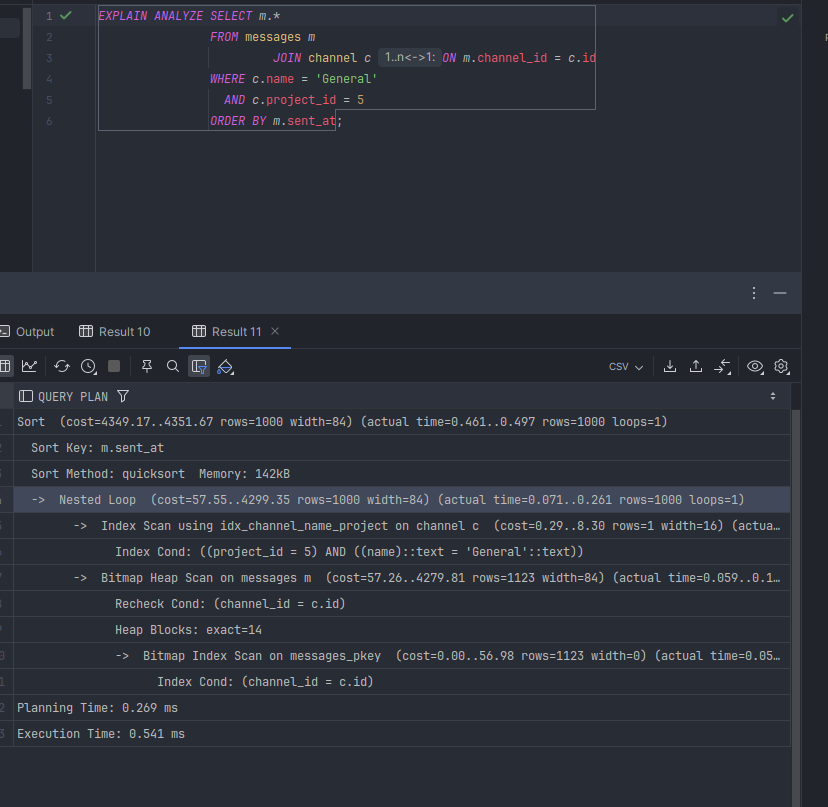
Task: Open the panel's three-dot options menu
Action: tap(754, 293)
